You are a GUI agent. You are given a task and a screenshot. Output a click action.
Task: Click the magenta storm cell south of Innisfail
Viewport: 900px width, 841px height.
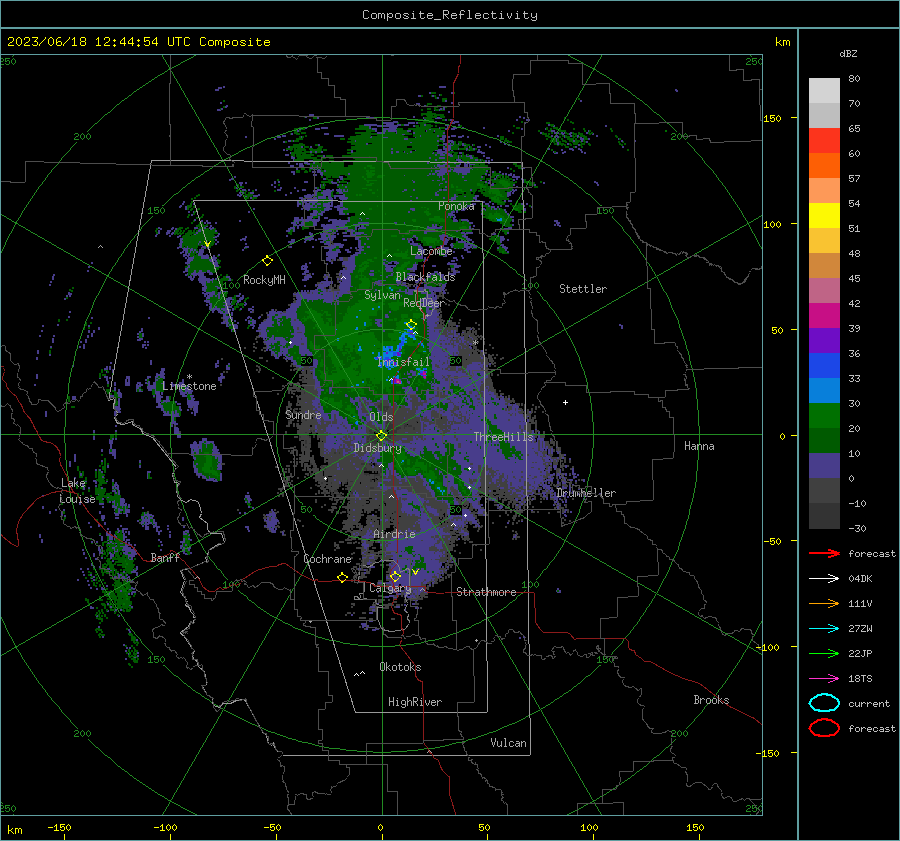396,379
